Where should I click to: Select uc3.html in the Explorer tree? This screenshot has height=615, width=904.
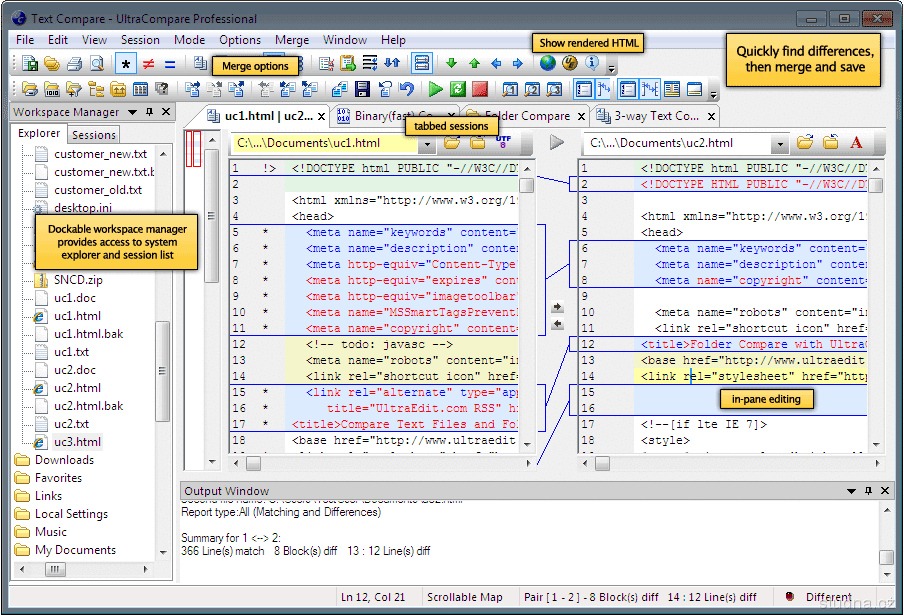77,442
